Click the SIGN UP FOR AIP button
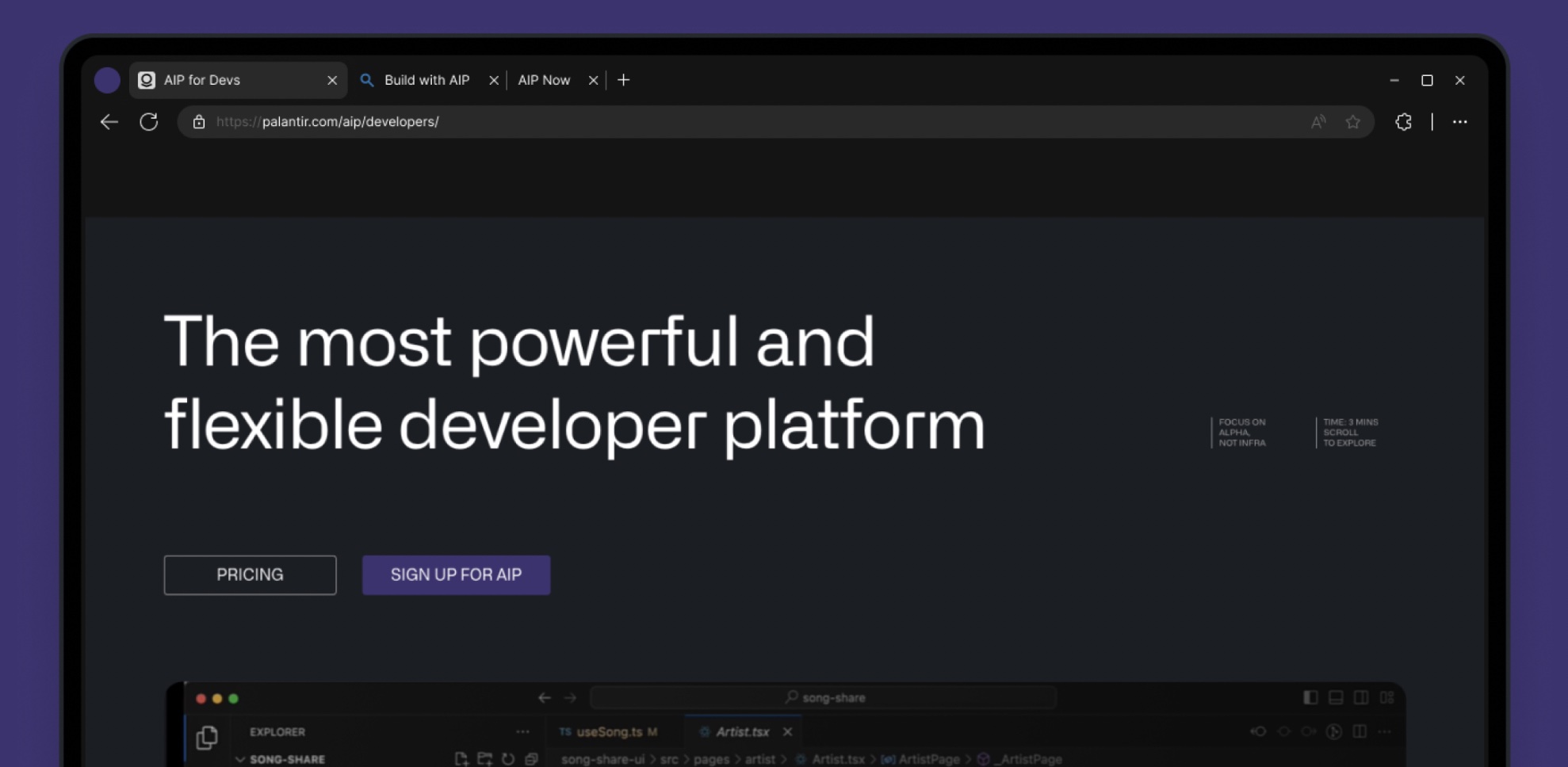The height and width of the screenshot is (767, 1568). coord(457,575)
